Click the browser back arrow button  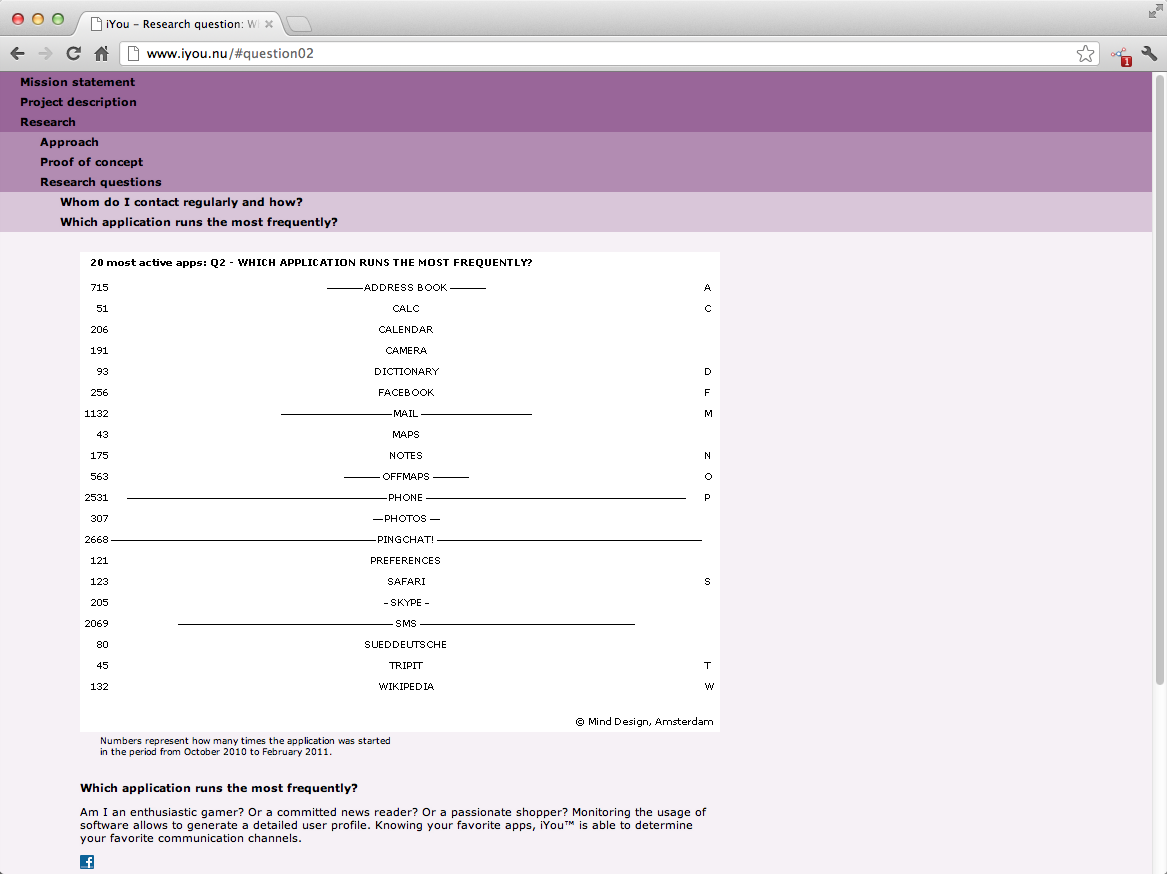(x=17, y=54)
